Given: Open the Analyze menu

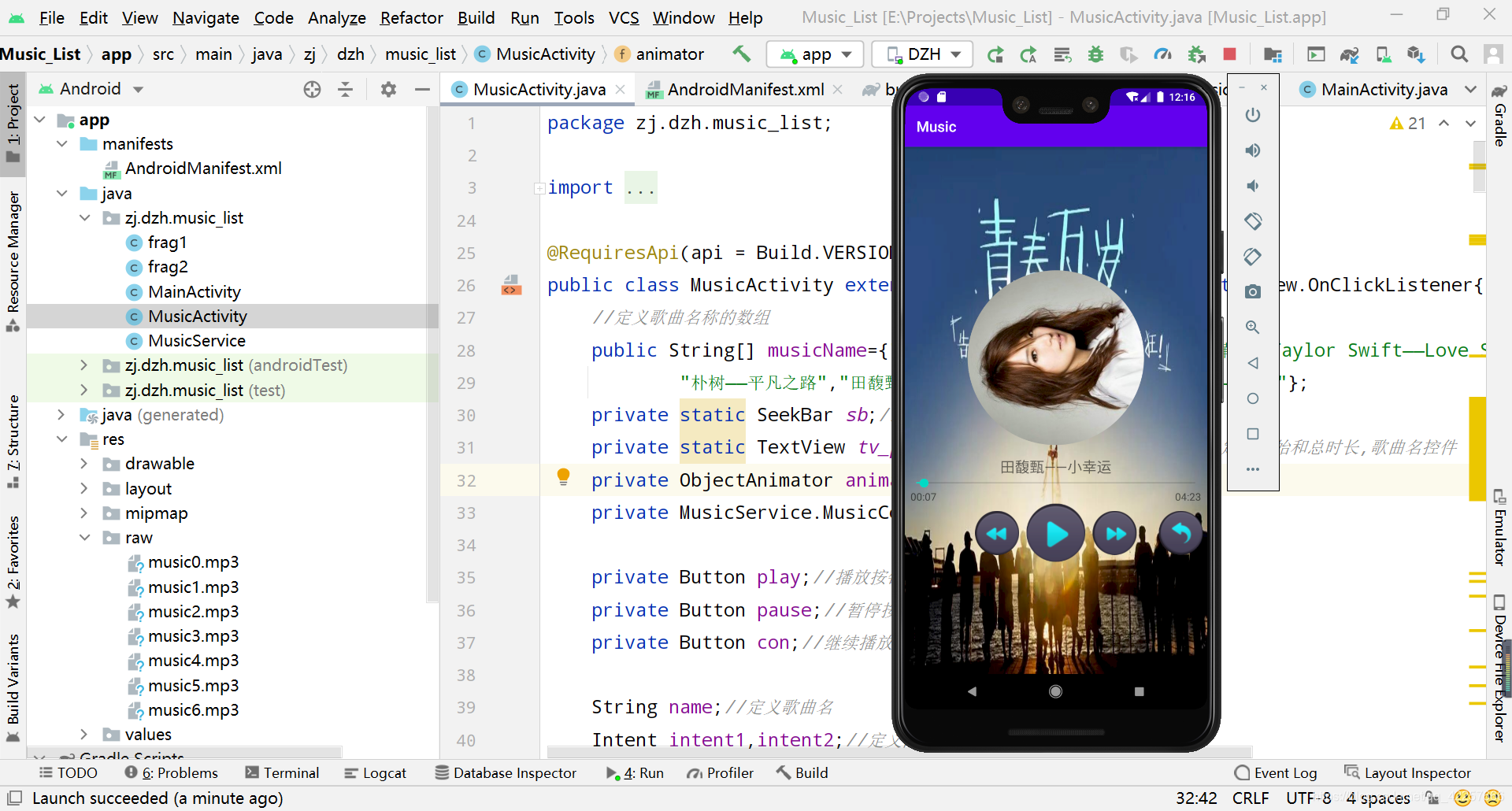Looking at the screenshot, I should tap(336, 17).
